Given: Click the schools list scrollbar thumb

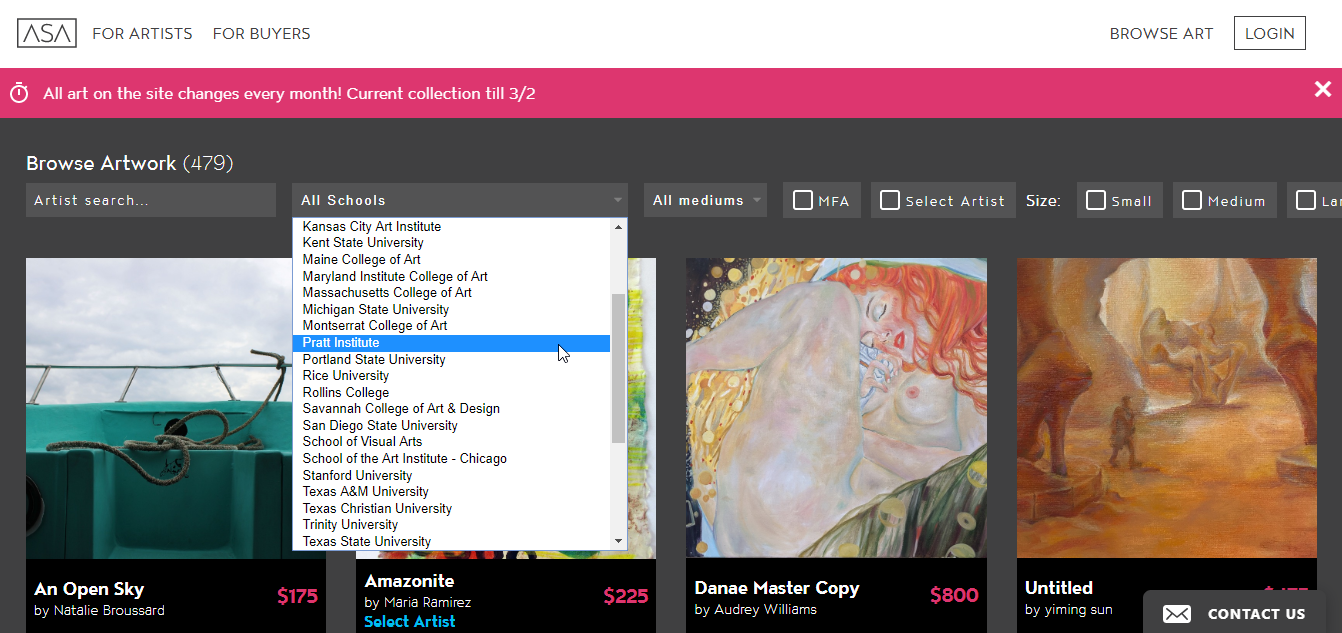Looking at the screenshot, I should (x=618, y=368).
